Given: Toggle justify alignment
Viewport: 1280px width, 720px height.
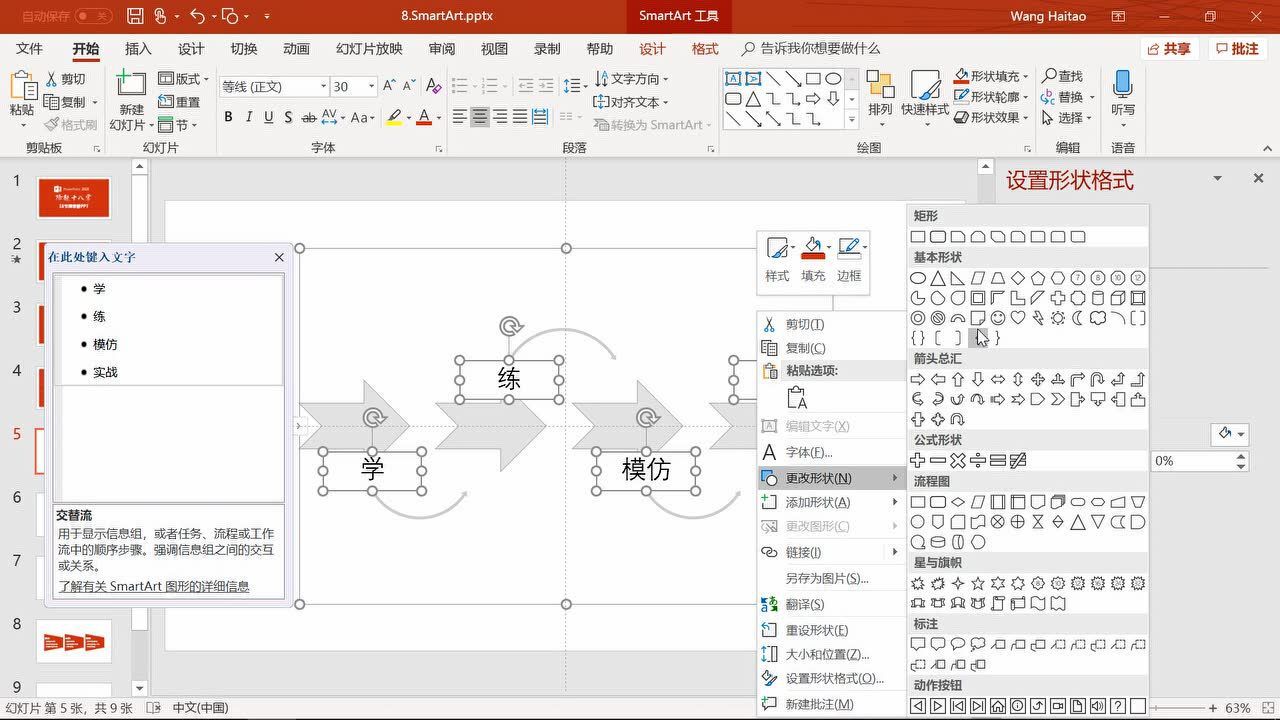Looking at the screenshot, I should pyautogui.click(x=520, y=117).
